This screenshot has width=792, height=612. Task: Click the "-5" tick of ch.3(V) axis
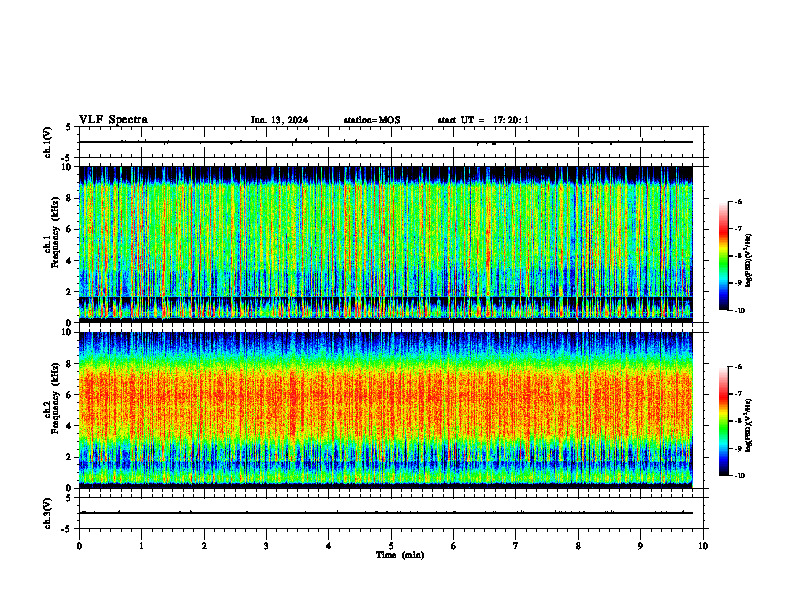pyautogui.click(x=67, y=529)
